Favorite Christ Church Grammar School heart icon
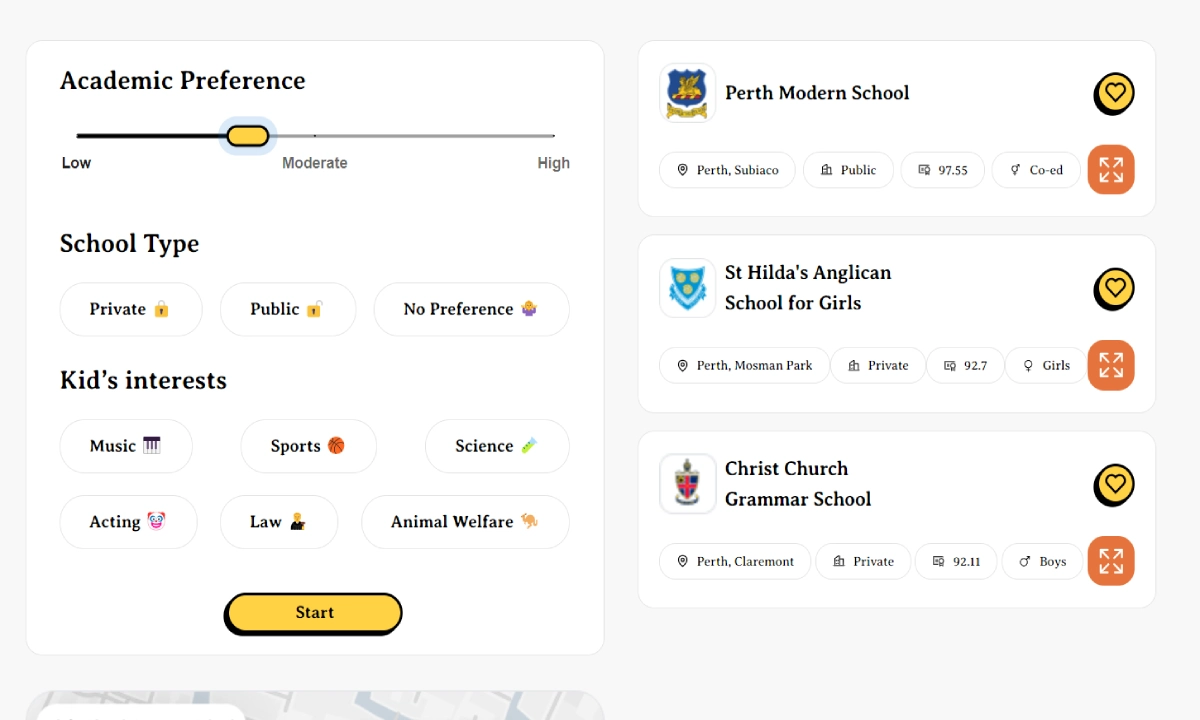This screenshot has height=720, width=1200. coord(1114,485)
